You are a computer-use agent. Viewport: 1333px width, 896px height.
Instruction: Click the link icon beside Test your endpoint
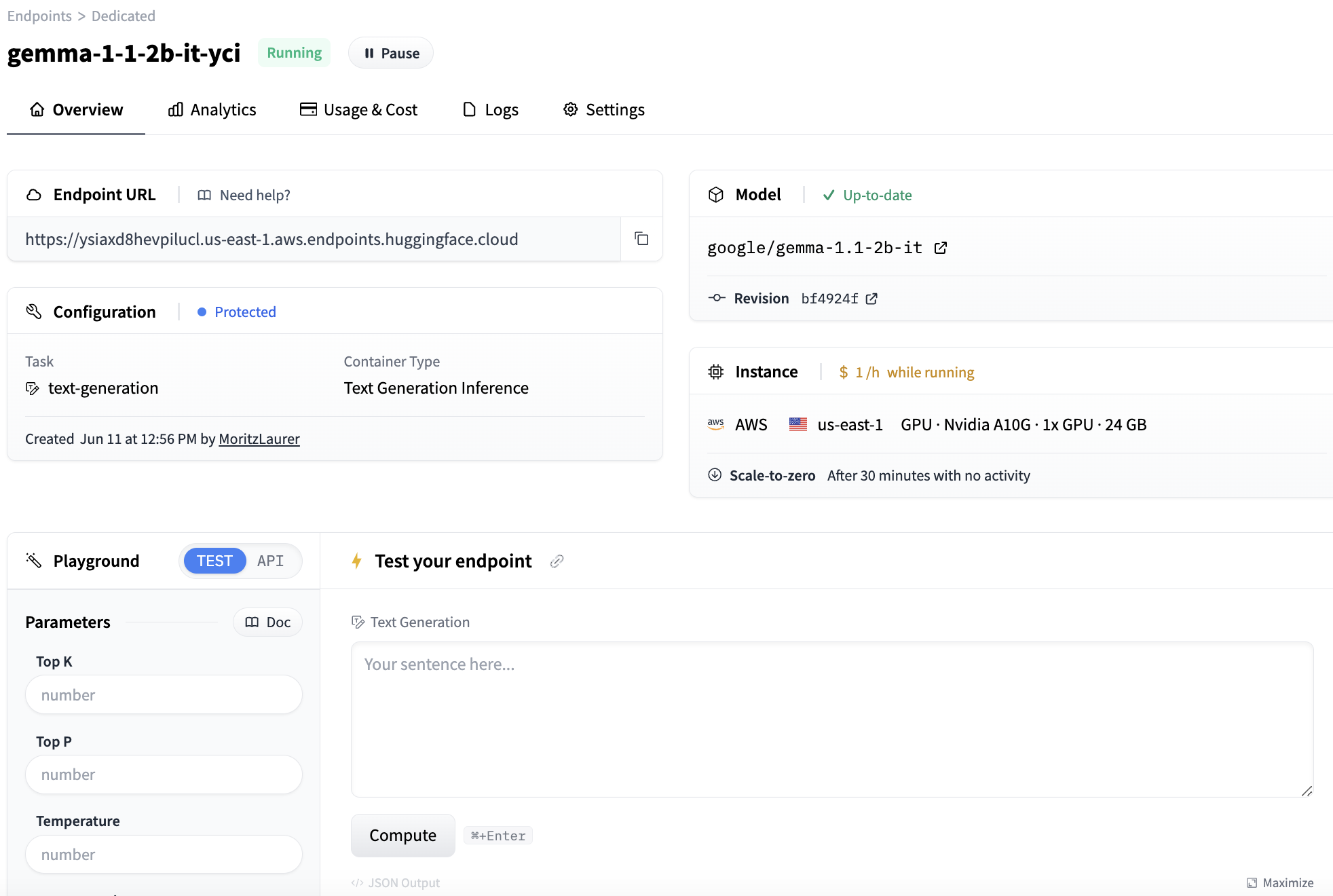coord(557,561)
